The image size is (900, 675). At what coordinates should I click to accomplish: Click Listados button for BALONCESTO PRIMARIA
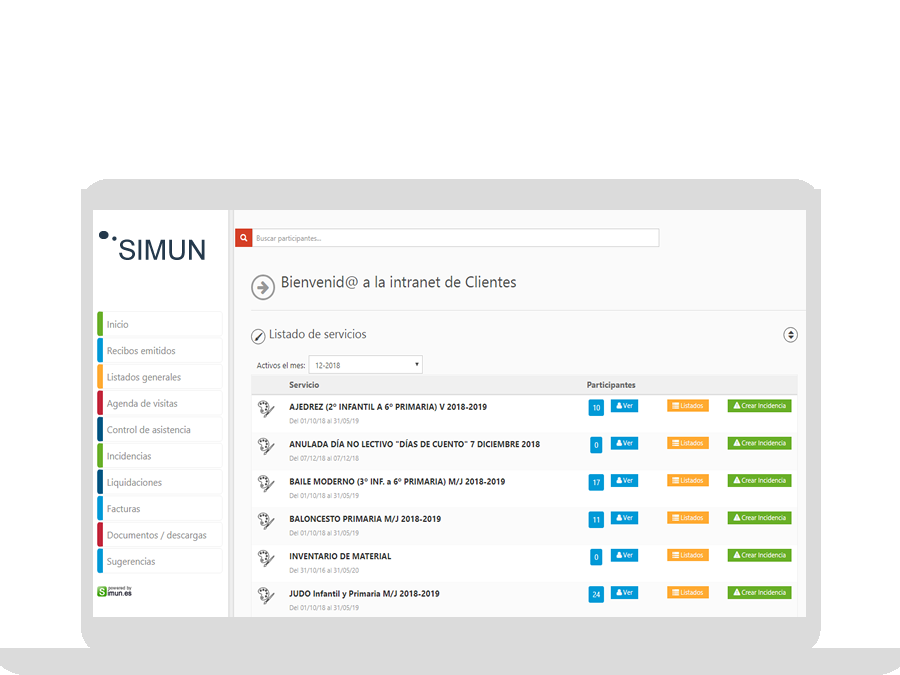pos(688,518)
